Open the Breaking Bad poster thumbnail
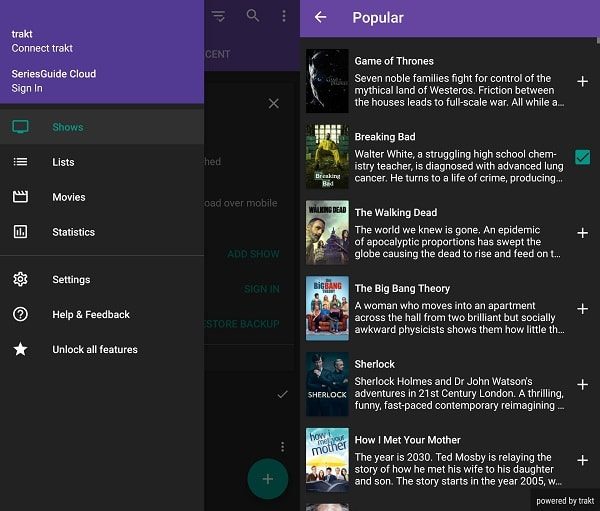The height and width of the screenshot is (511, 600). point(327,157)
